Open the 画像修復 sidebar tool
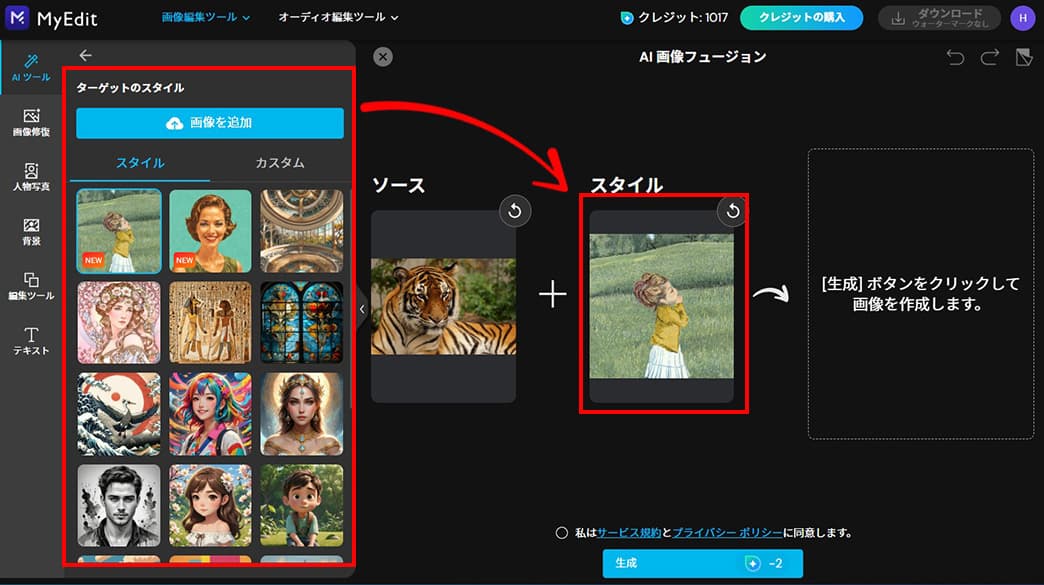The width and height of the screenshot is (1044, 585). click(31, 123)
